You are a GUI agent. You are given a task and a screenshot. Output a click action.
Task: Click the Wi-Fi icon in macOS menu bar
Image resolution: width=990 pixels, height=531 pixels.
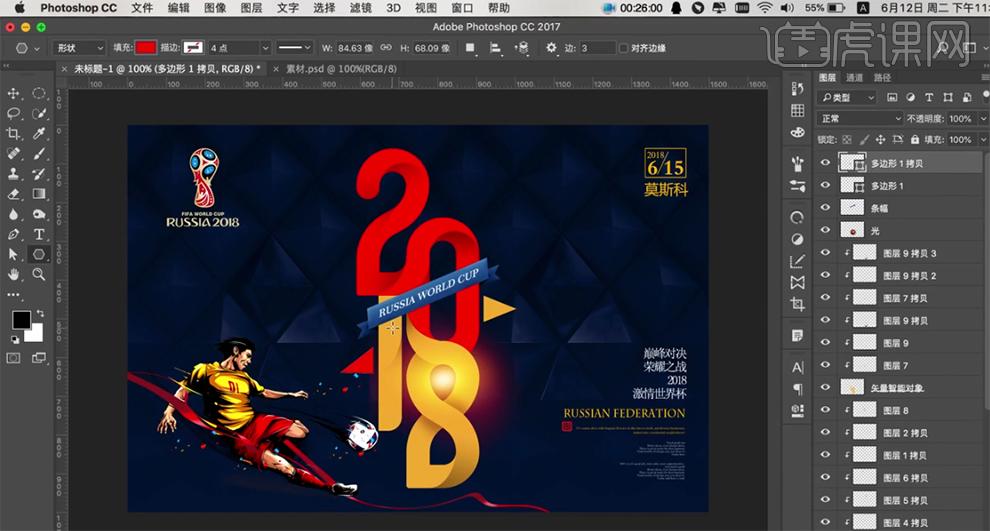click(x=765, y=8)
